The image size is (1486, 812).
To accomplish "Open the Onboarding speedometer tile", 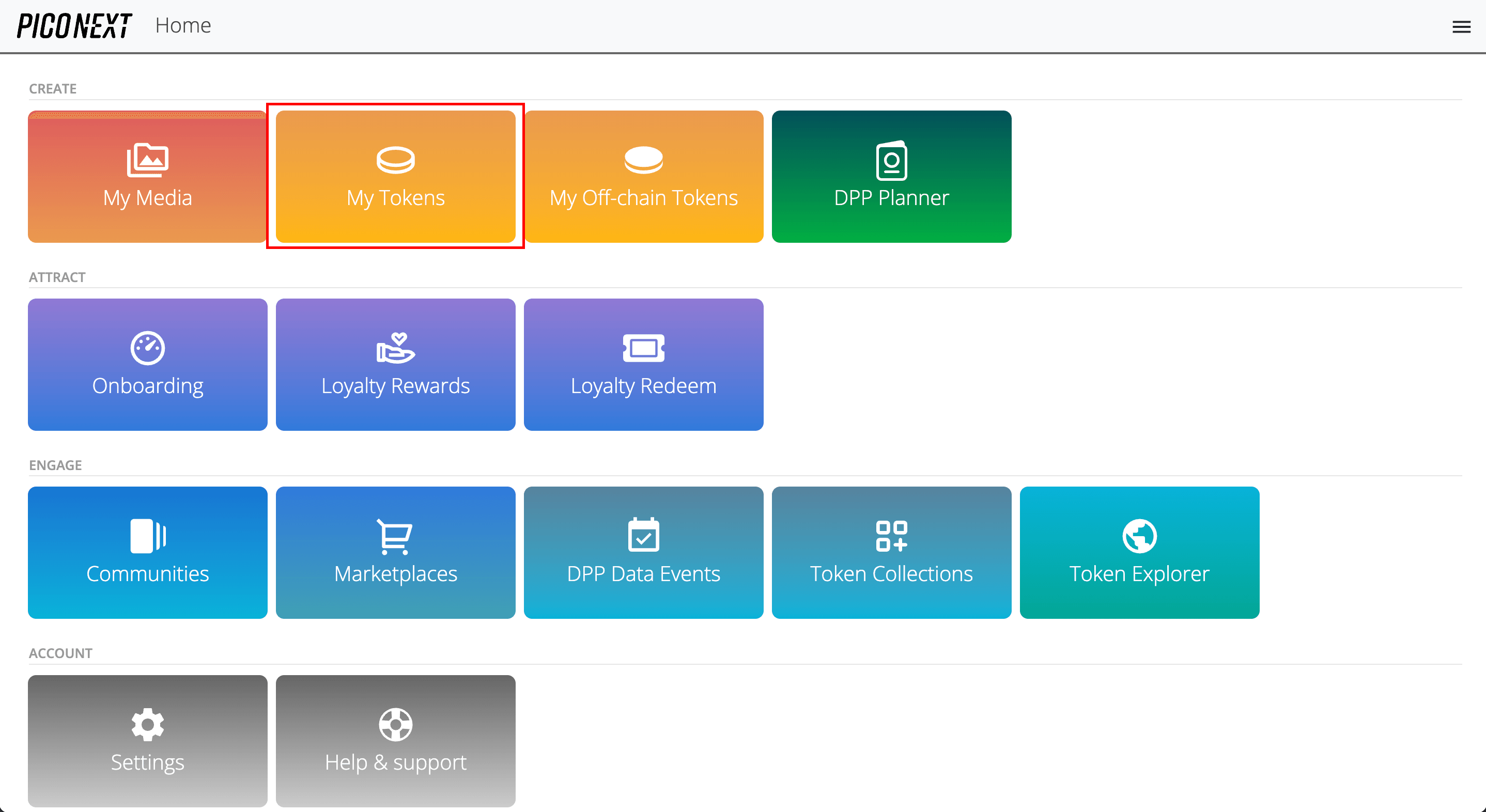I will pos(147,364).
